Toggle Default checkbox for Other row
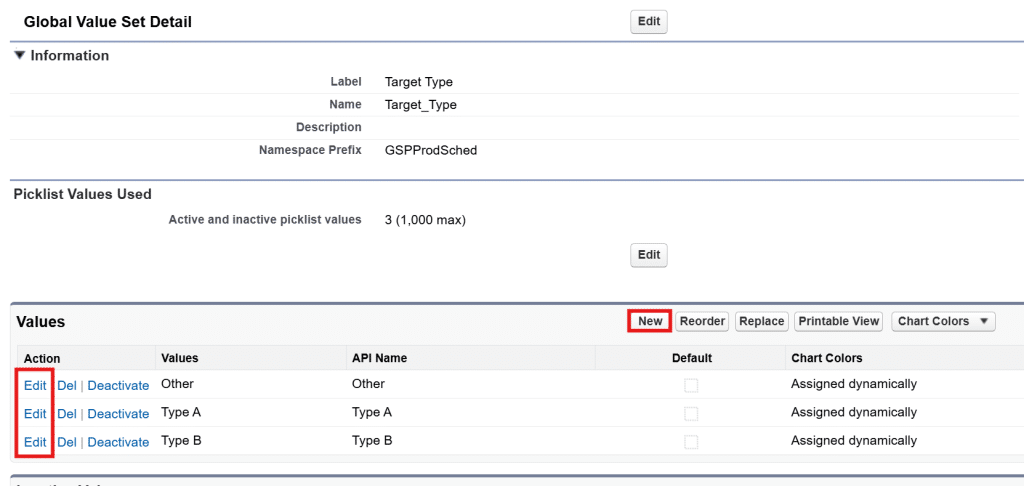Viewport: 1024px width, 486px height. tap(691, 385)
